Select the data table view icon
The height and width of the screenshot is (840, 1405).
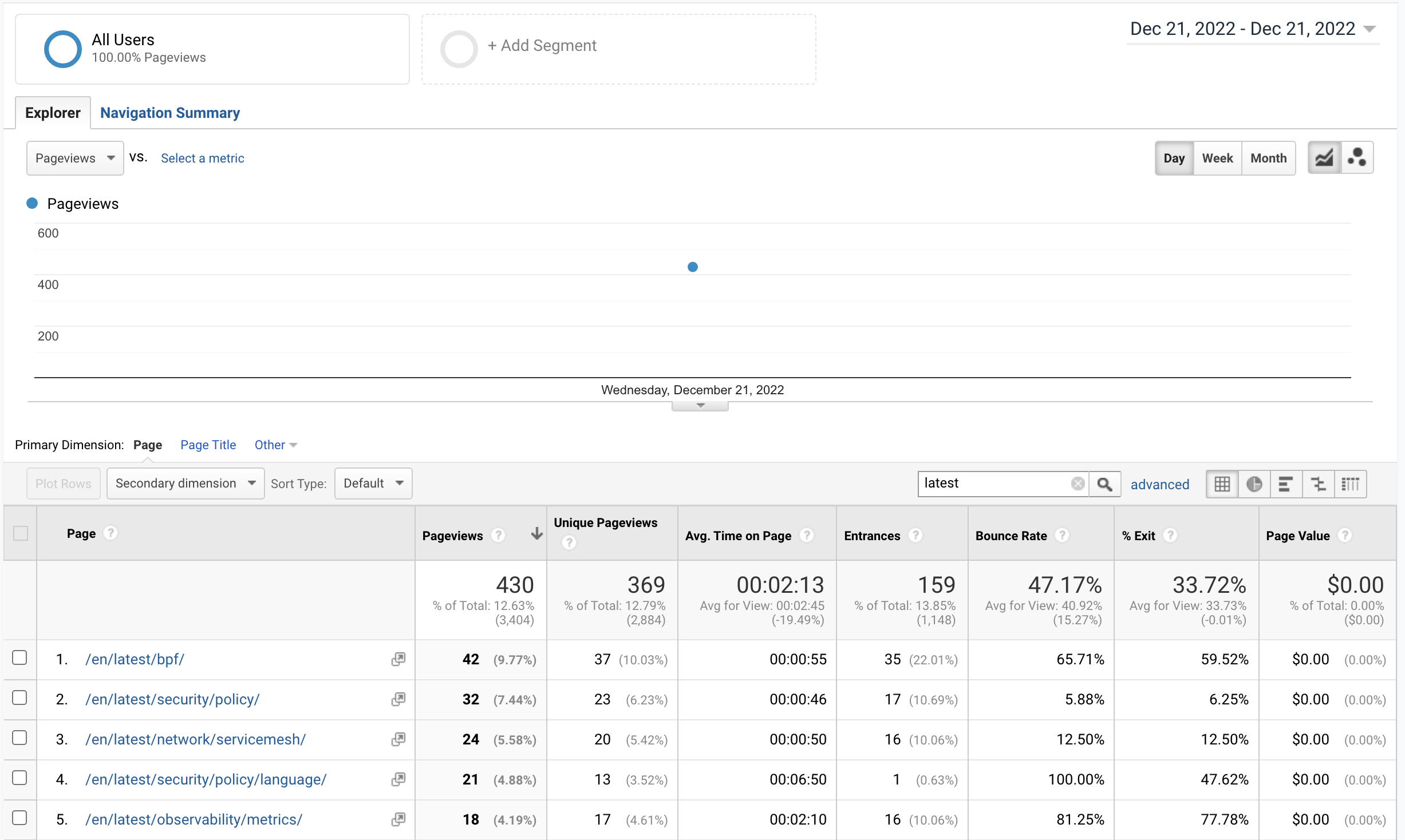[x=1222, y=484]
